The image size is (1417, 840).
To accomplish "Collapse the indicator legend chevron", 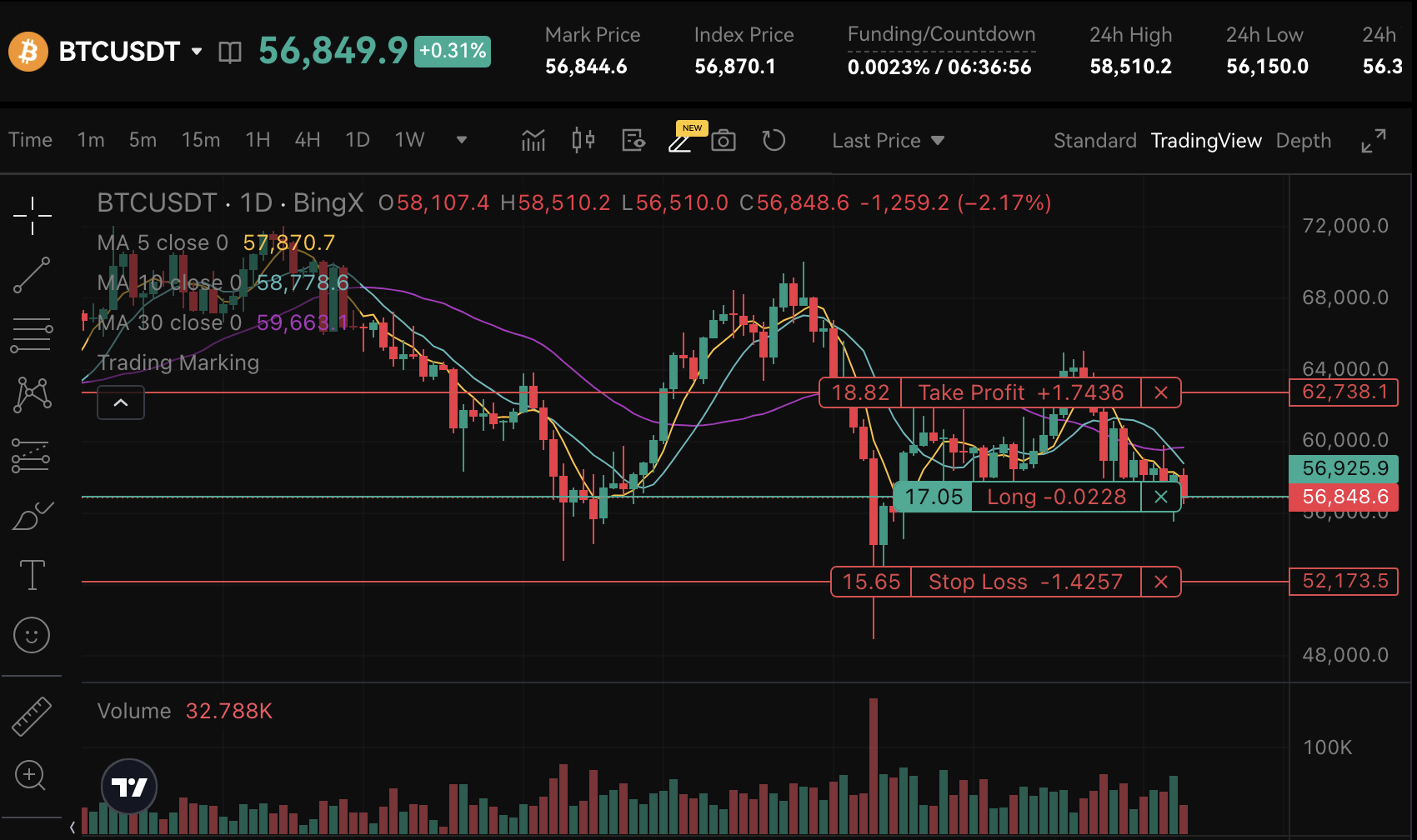I will pos(121,403).
